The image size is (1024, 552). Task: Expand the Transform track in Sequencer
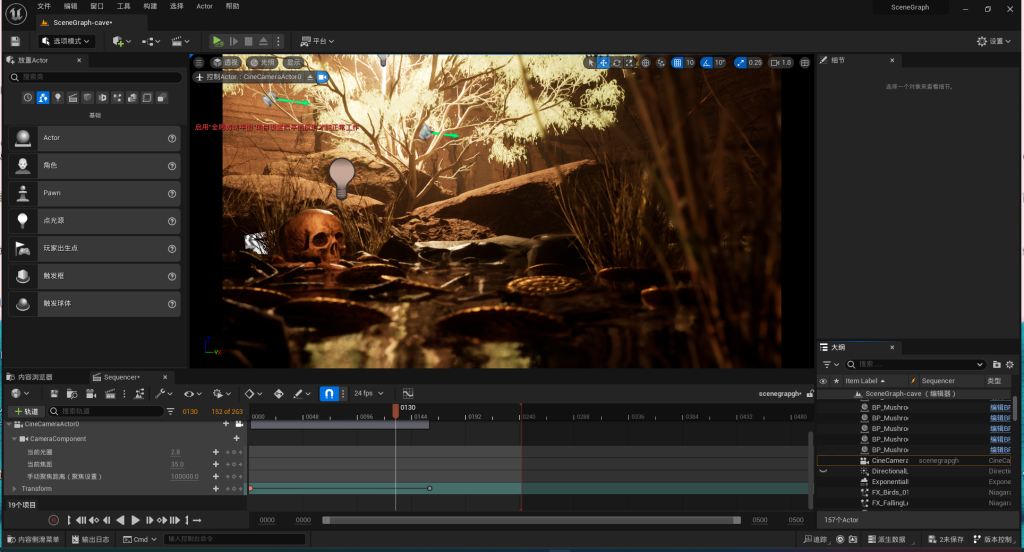pyautogui.click(x=14, y=489)
